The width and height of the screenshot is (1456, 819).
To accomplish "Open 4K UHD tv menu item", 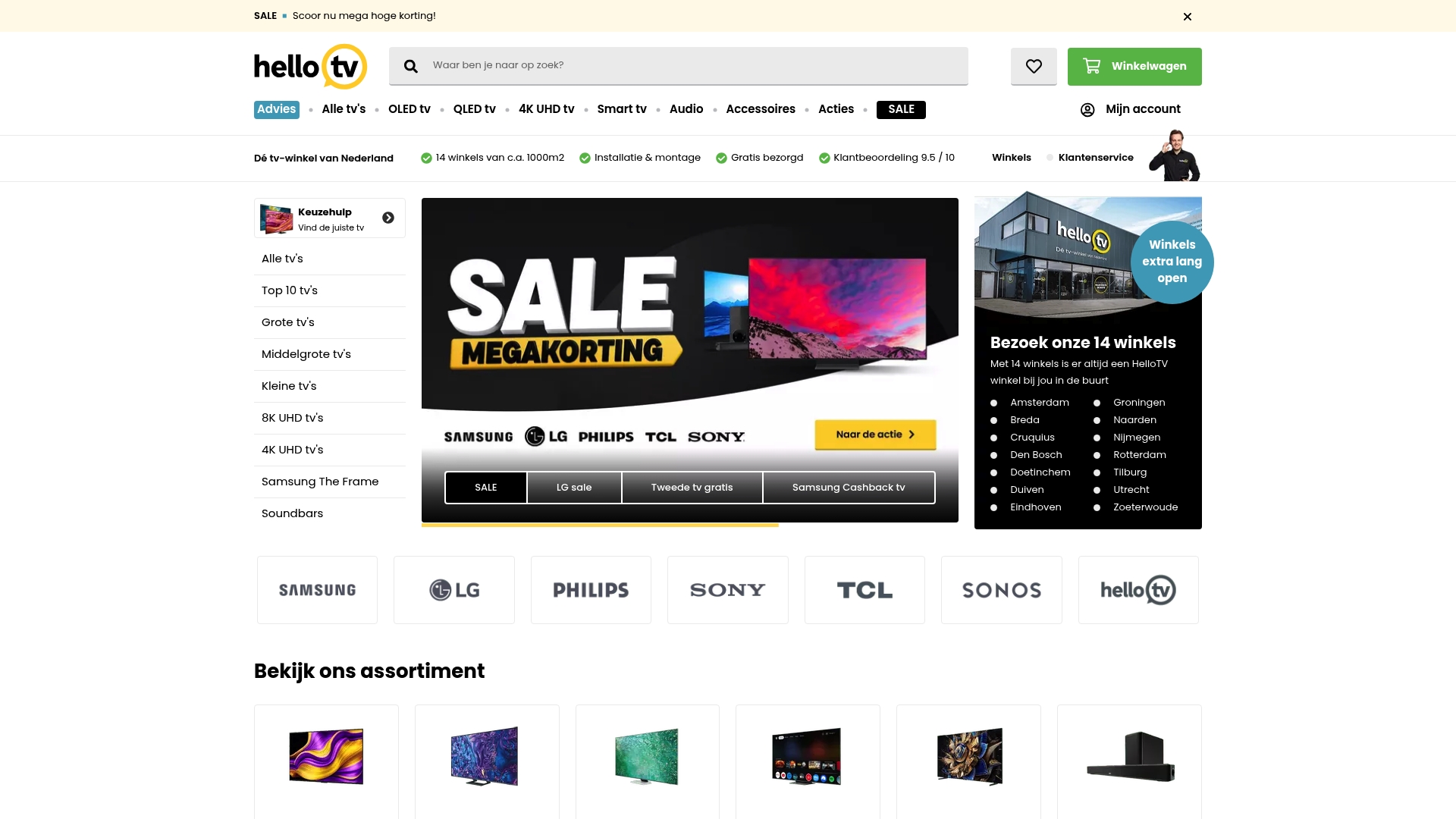I will coord(547,109).
